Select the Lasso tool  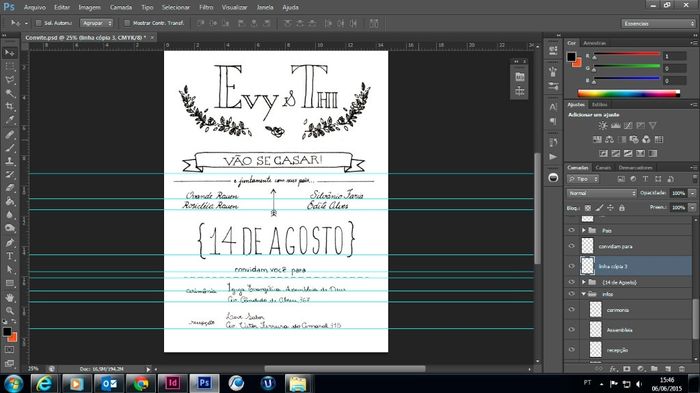pyautogui.click(x=9, y=79)
